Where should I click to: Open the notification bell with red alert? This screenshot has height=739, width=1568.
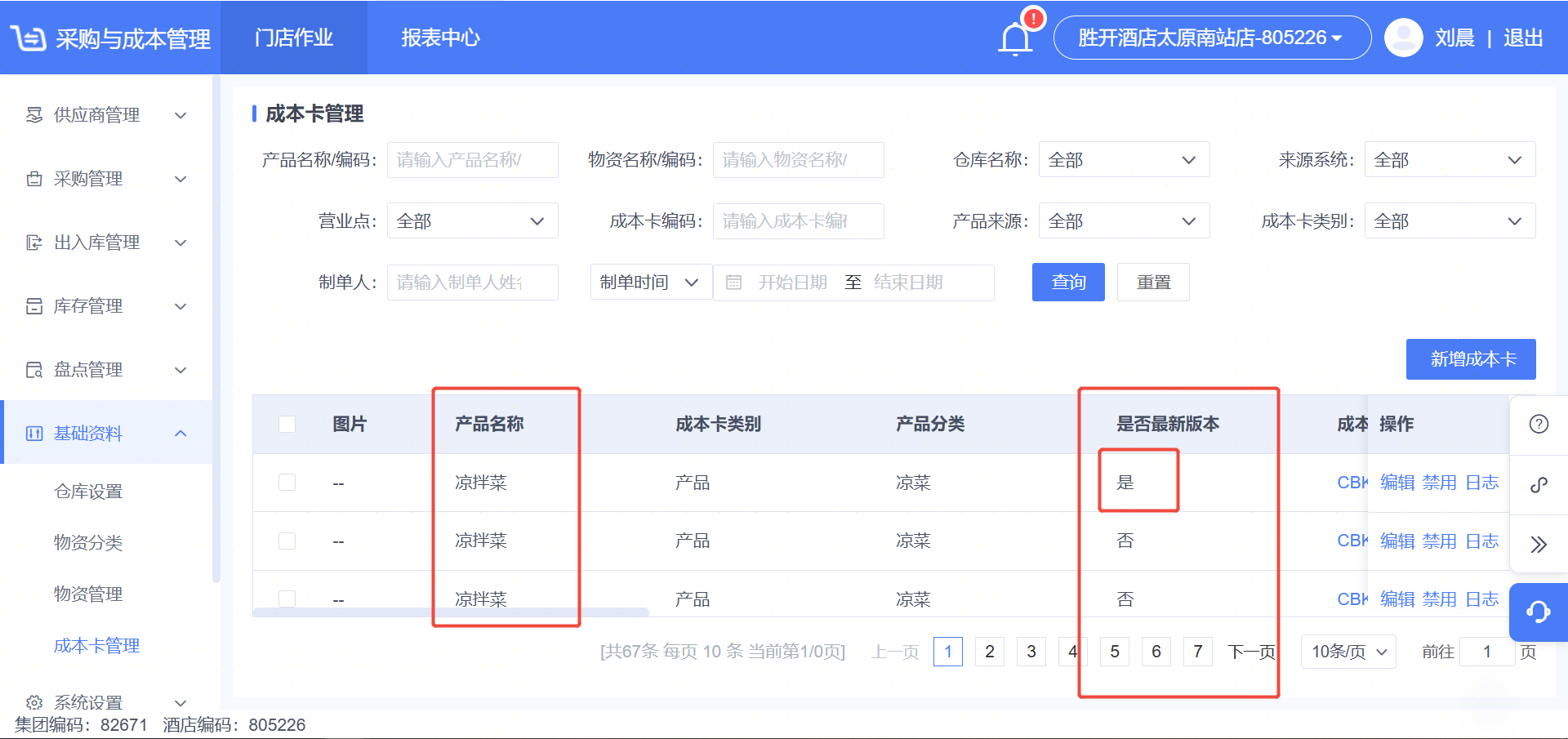[x=1016, y=38]
